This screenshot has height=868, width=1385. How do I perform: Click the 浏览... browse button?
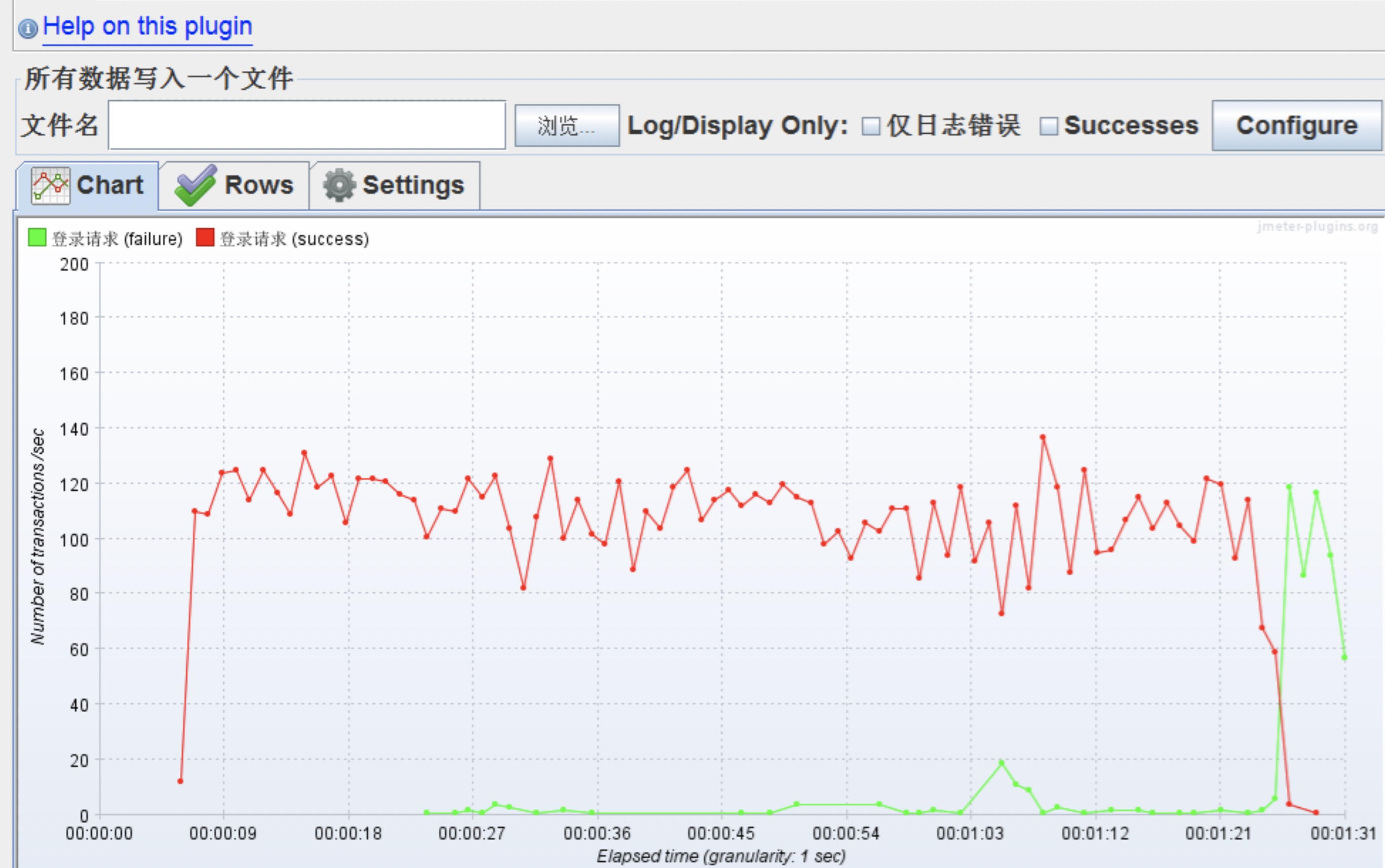[566, 126]
